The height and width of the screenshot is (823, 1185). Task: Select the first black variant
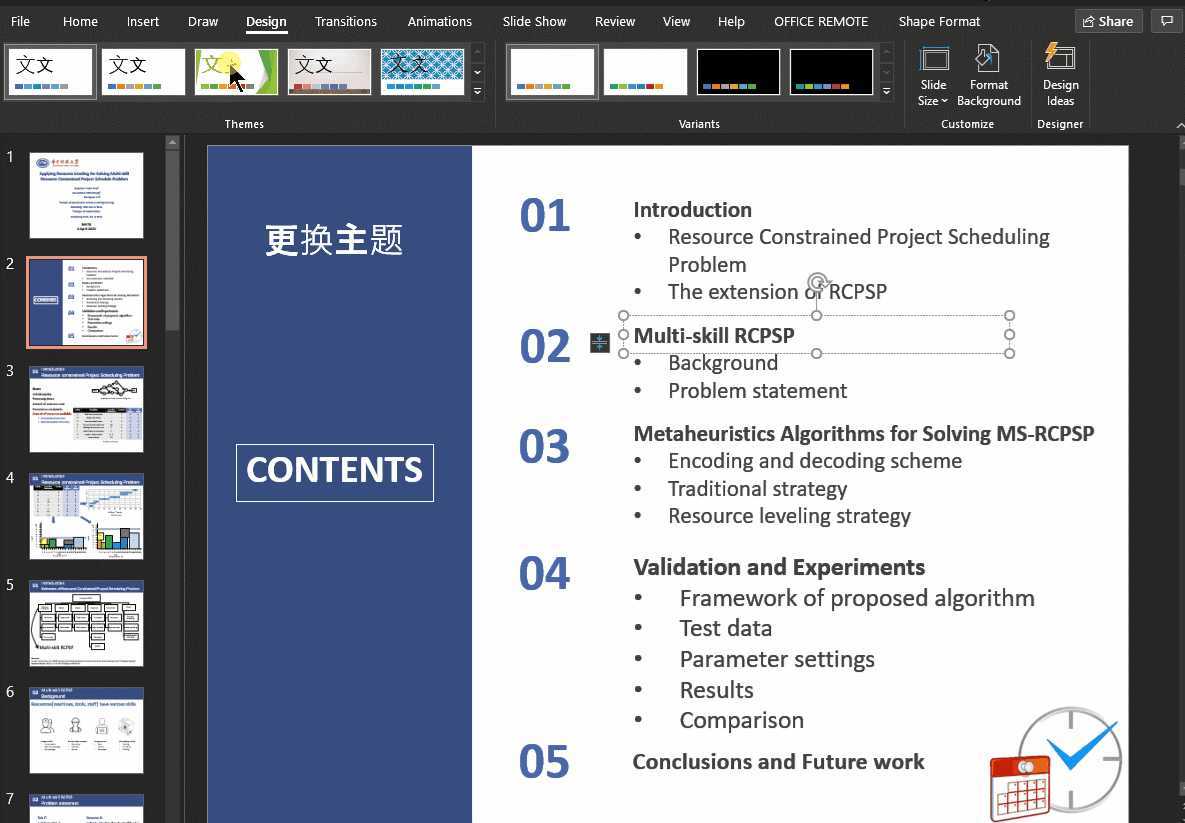(x=738, y=72)
